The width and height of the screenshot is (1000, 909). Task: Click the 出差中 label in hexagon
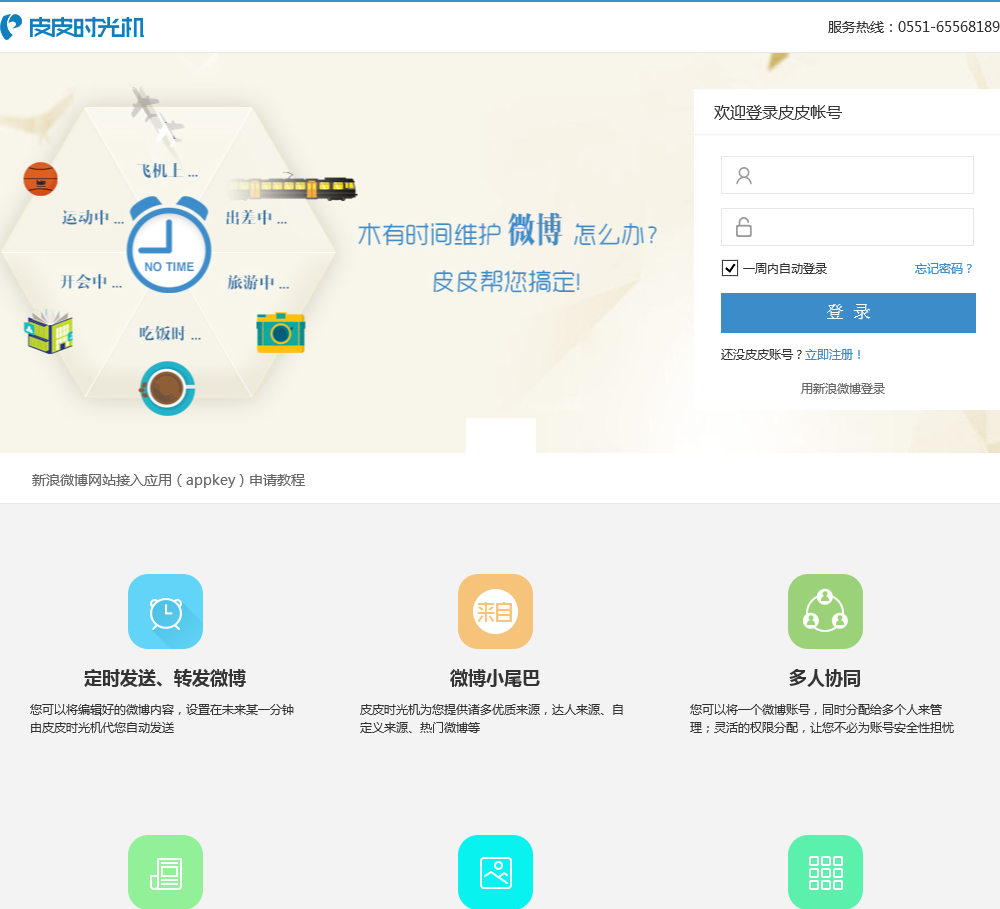point(256,218)
